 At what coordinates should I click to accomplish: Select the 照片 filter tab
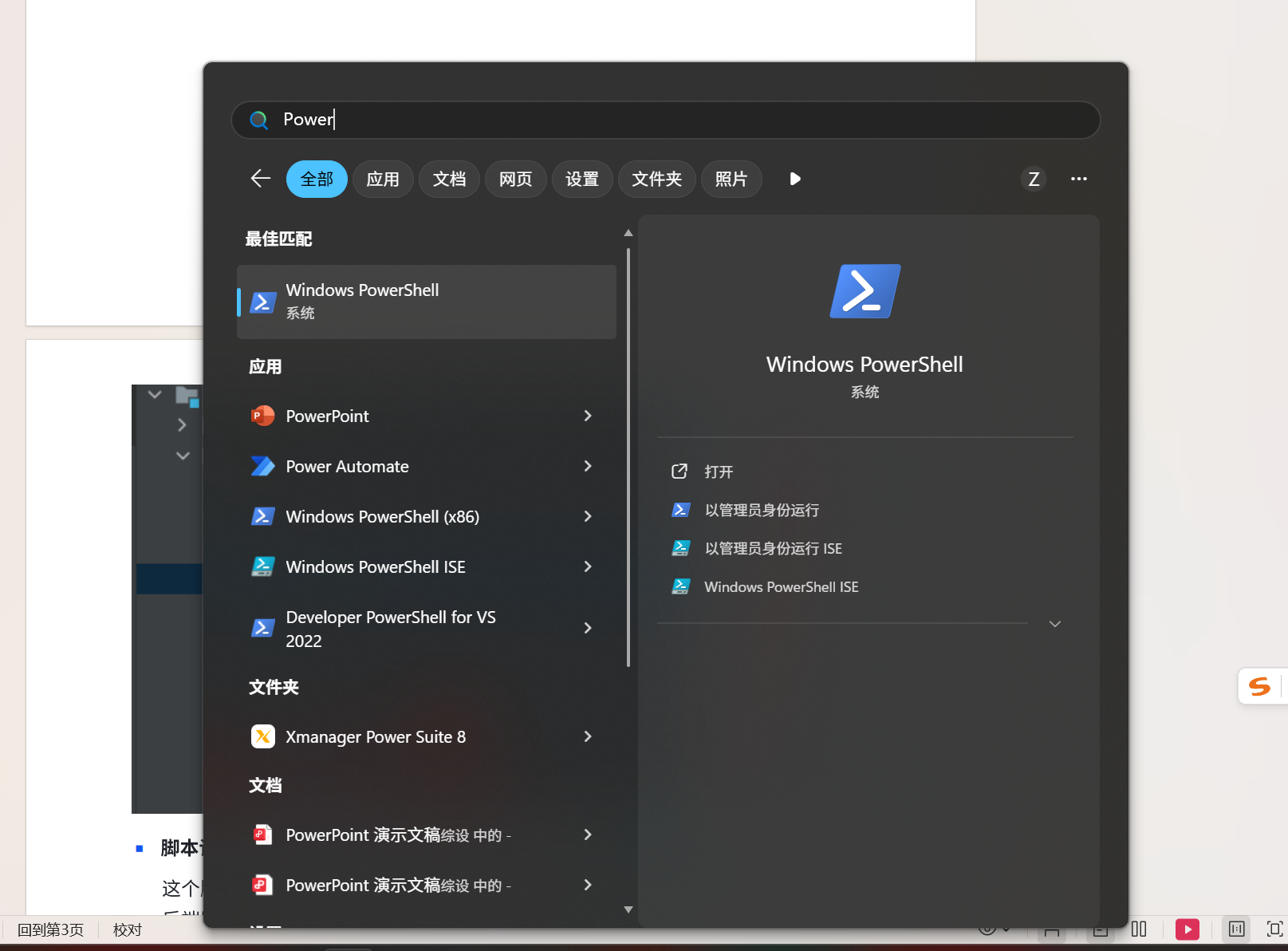click(x=731, y=179)
